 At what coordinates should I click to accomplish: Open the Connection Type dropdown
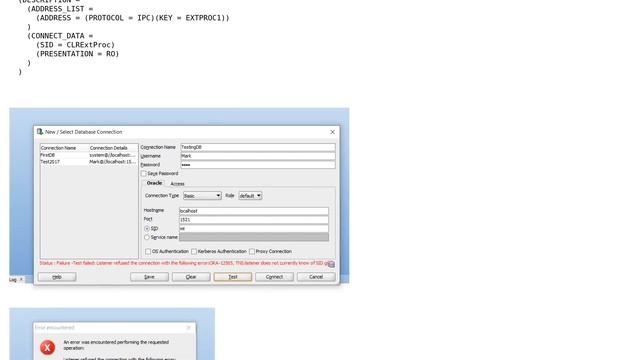click(202, 196)
